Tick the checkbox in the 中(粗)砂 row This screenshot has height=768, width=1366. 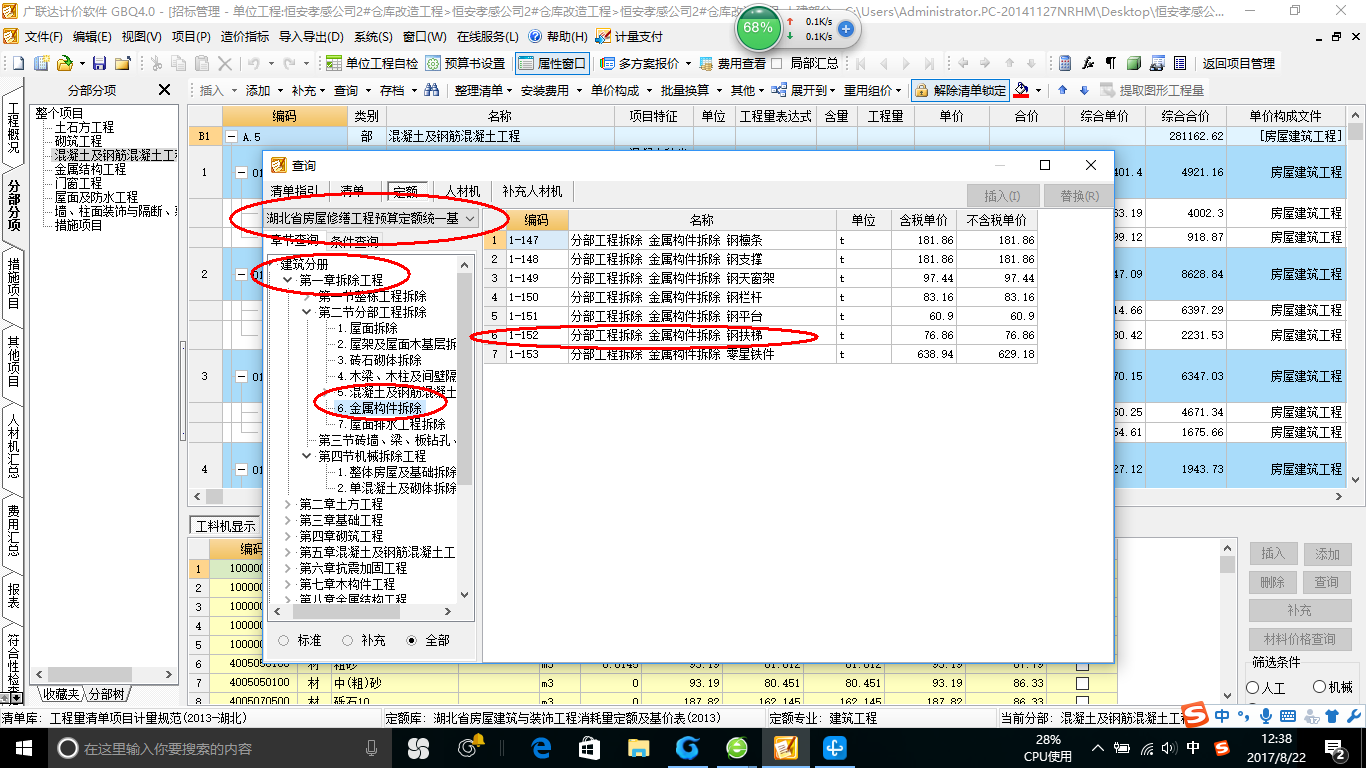point(1082,683)
